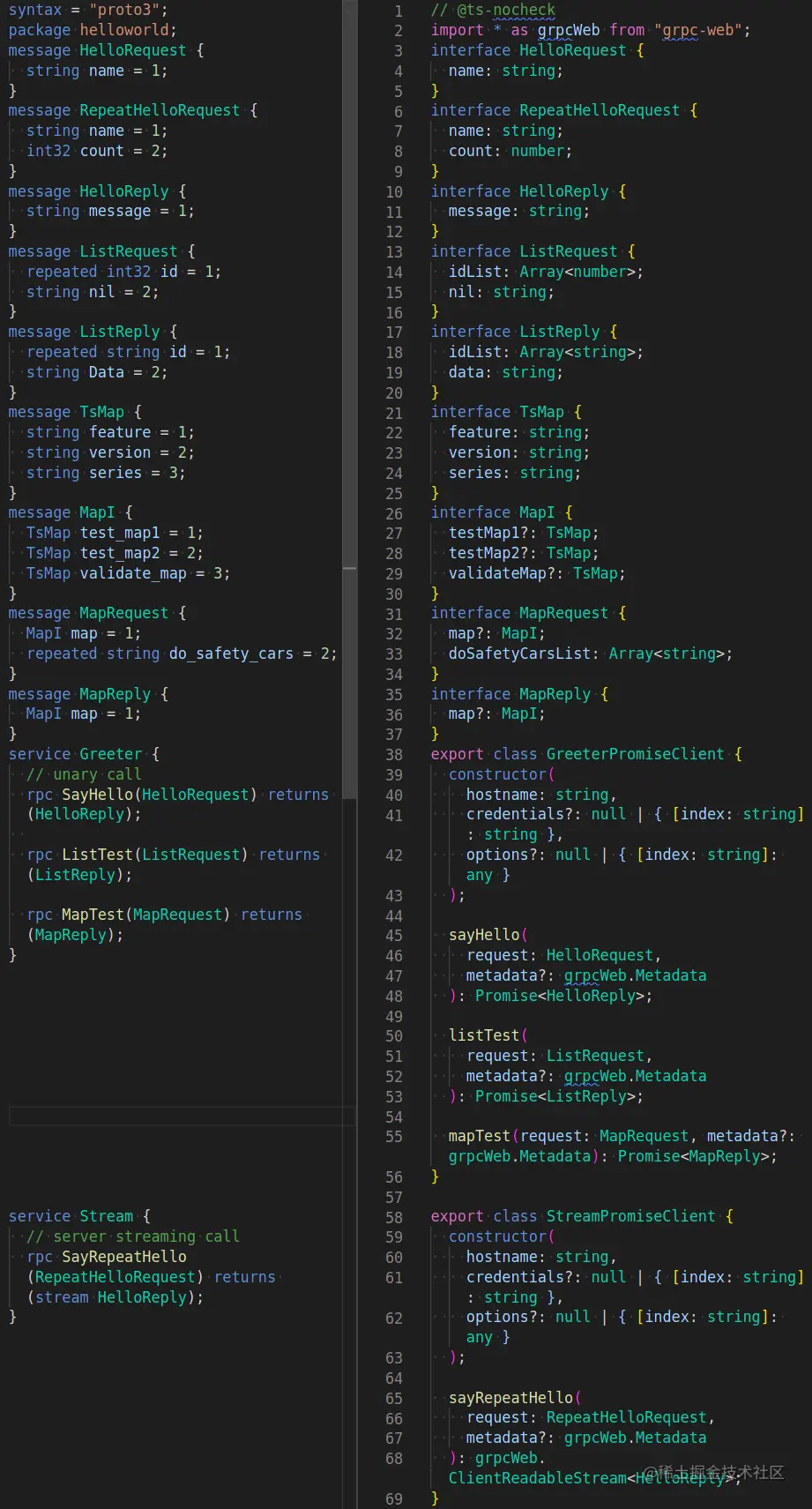Image resolution: width=812 pixels, height=1509 pixels.
Task: Click 'idList: Array<string>;' on line 18
Action: pos(546,352)
